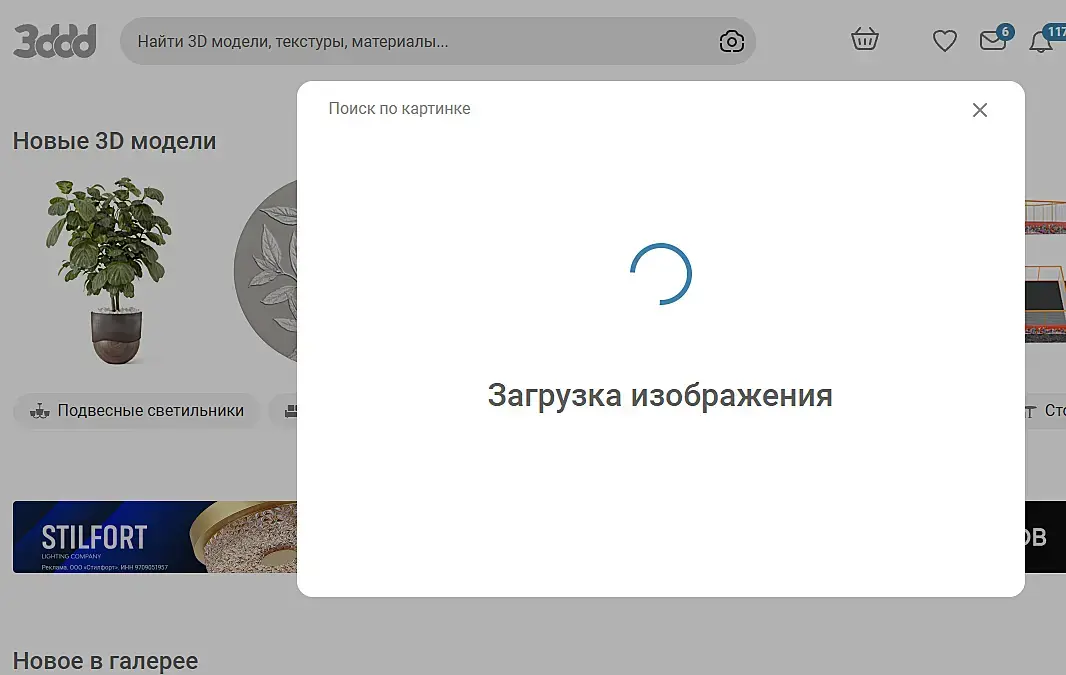Open the Новое в галерее section heading
The width and height of the screenshot is (1066, 675).
[x=105, y=661]
